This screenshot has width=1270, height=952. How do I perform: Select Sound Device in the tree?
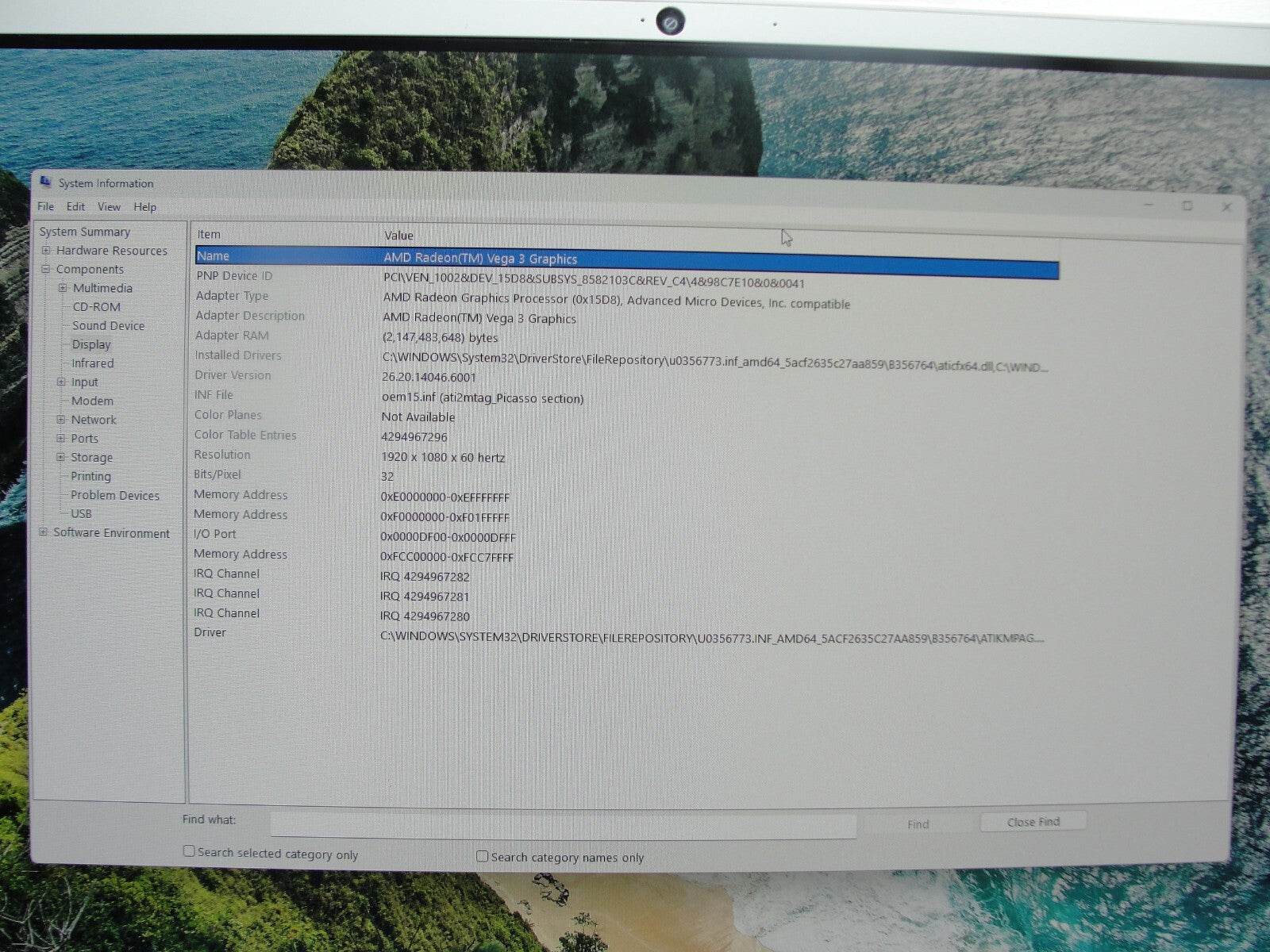108,326
